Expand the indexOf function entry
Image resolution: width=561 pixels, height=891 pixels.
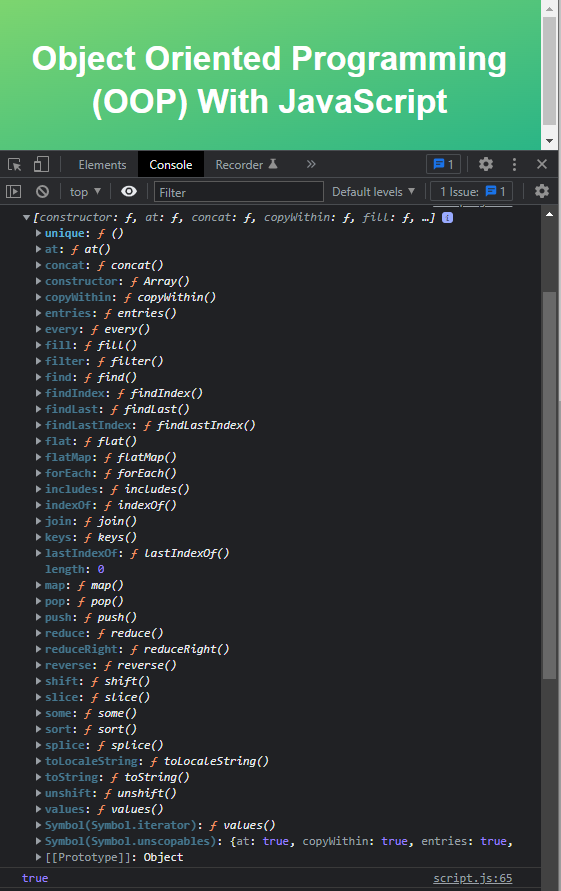38,505
